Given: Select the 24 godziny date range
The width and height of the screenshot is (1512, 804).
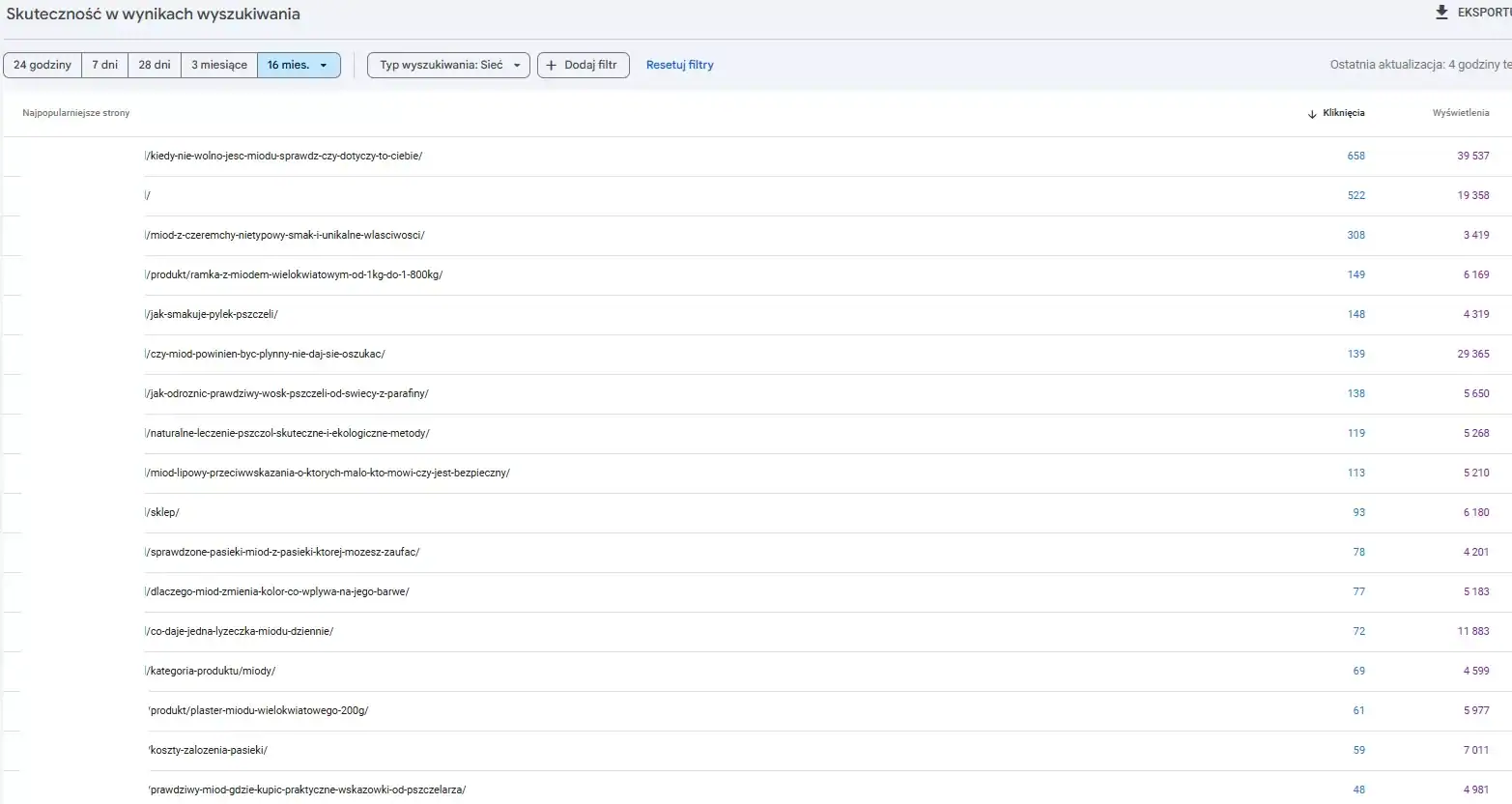Looking at the screenshot, I should [x=43, y=65].
